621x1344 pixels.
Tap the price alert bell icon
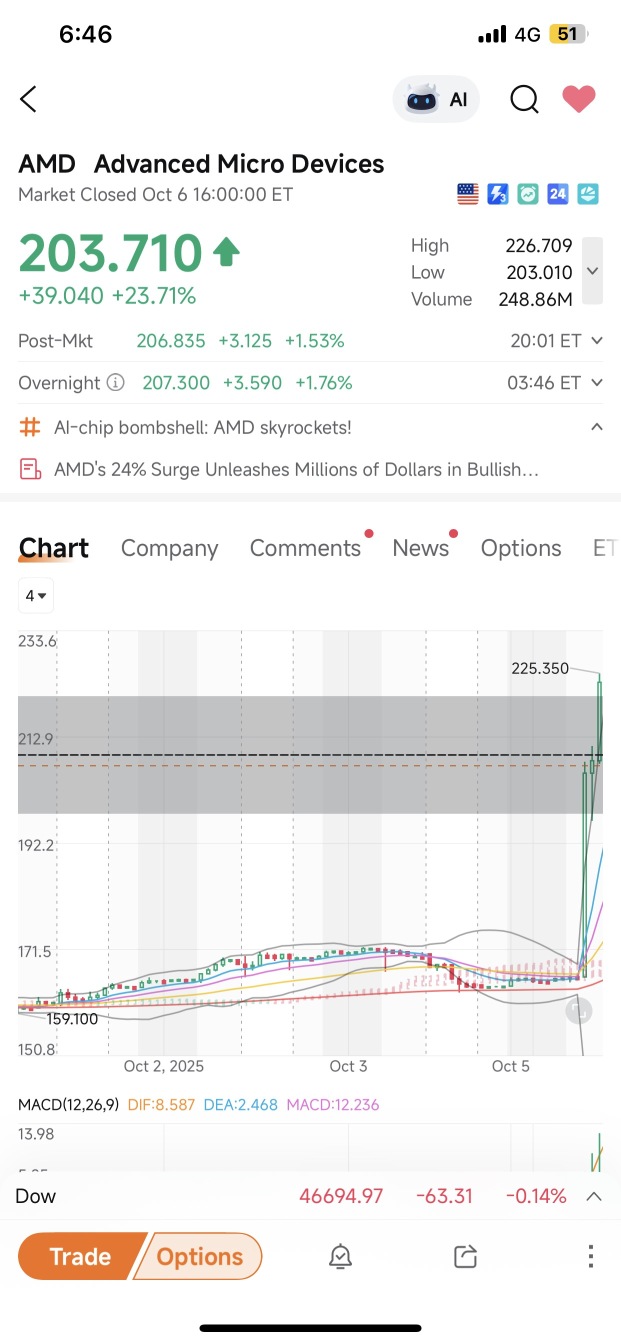click(340, 1257)
